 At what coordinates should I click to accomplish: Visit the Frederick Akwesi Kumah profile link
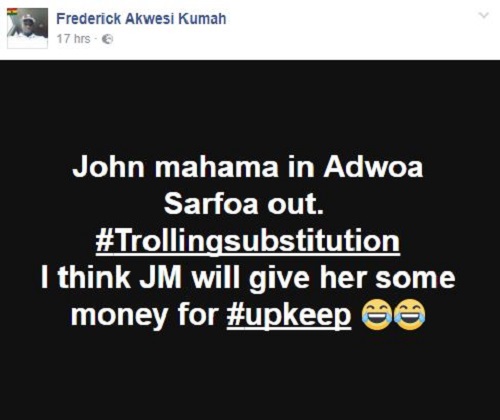[141, 18]
